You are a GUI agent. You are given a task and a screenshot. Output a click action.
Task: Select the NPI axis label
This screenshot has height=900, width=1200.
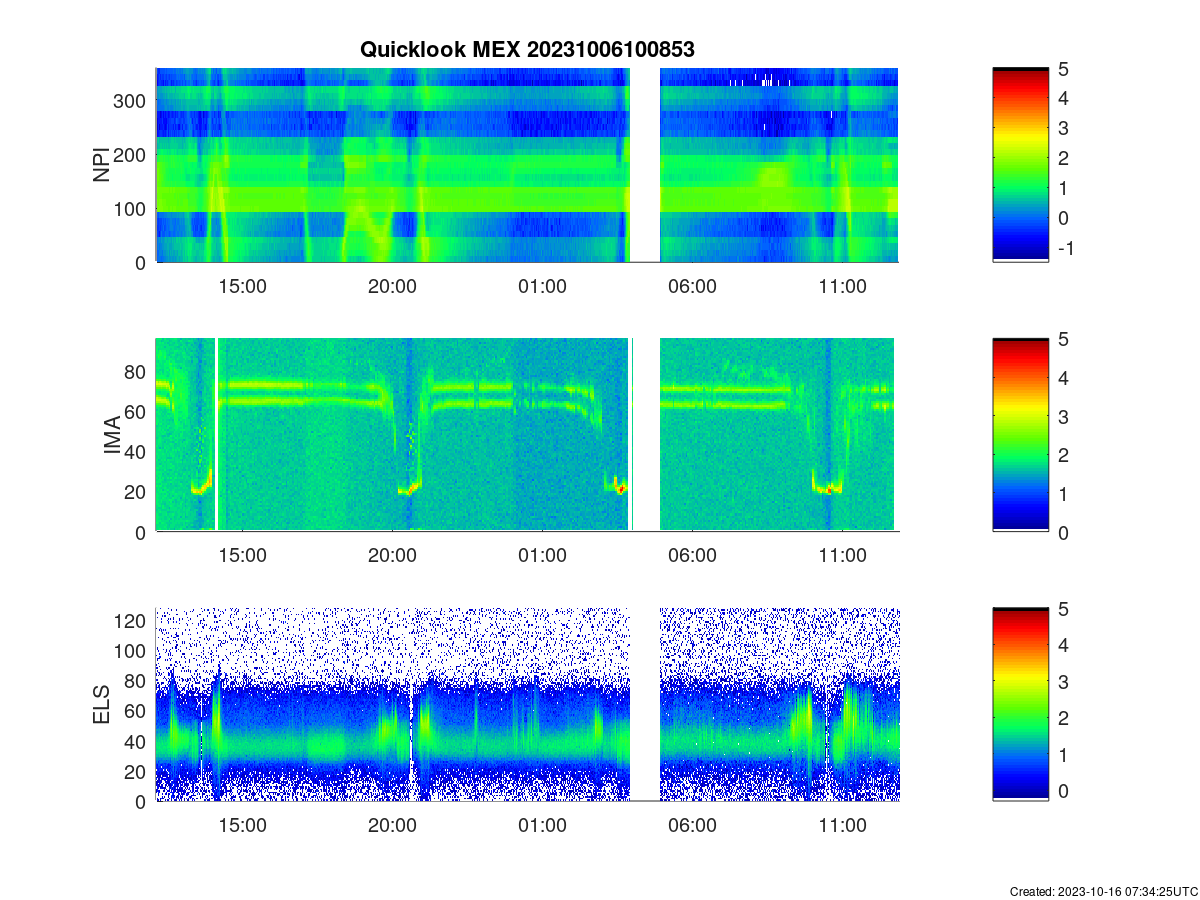pyautogui.click(x=102, y=165)
